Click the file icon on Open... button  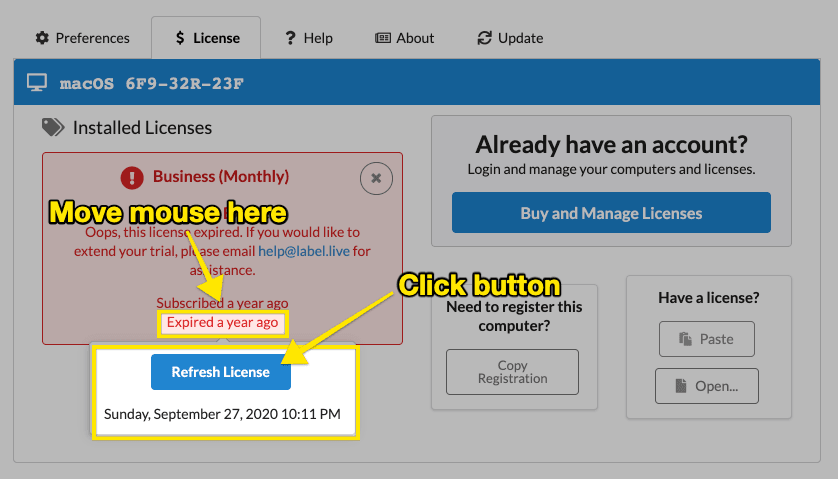pyautogui.click(x=681, y=385)
